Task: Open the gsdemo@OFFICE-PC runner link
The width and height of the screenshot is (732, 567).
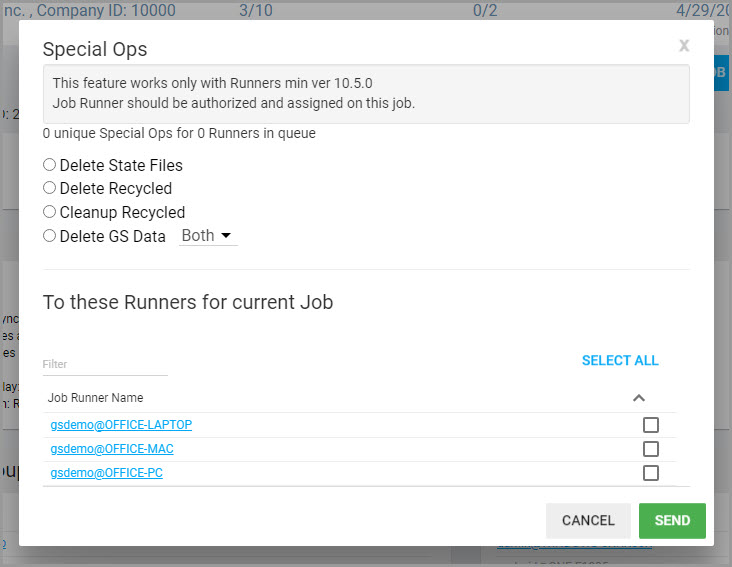Action: pos(107,473)
